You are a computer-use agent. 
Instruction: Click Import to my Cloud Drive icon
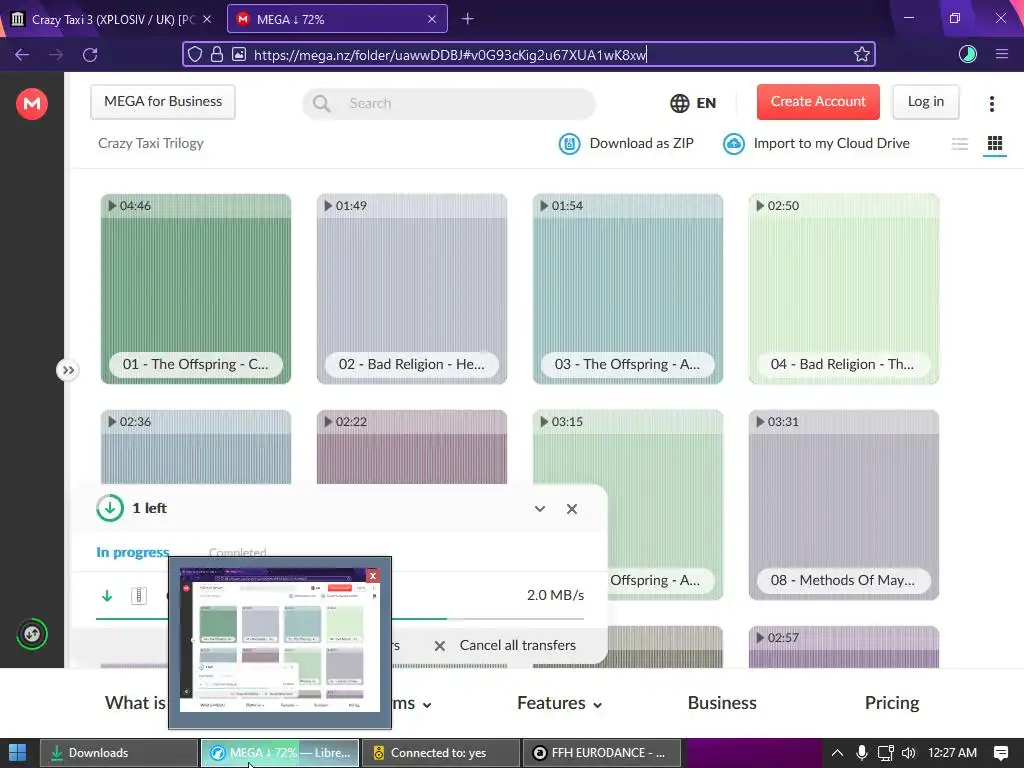click(733, 144)
